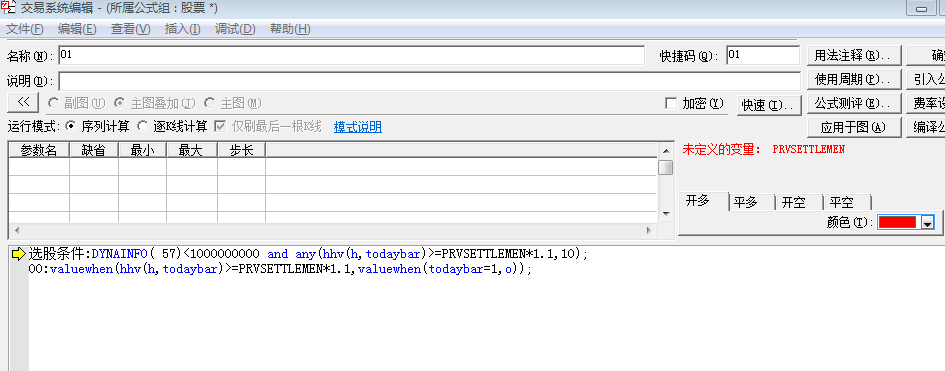Open the 文件(F) menu
This screenshot has height=371, width=945.
pos(25,29)
